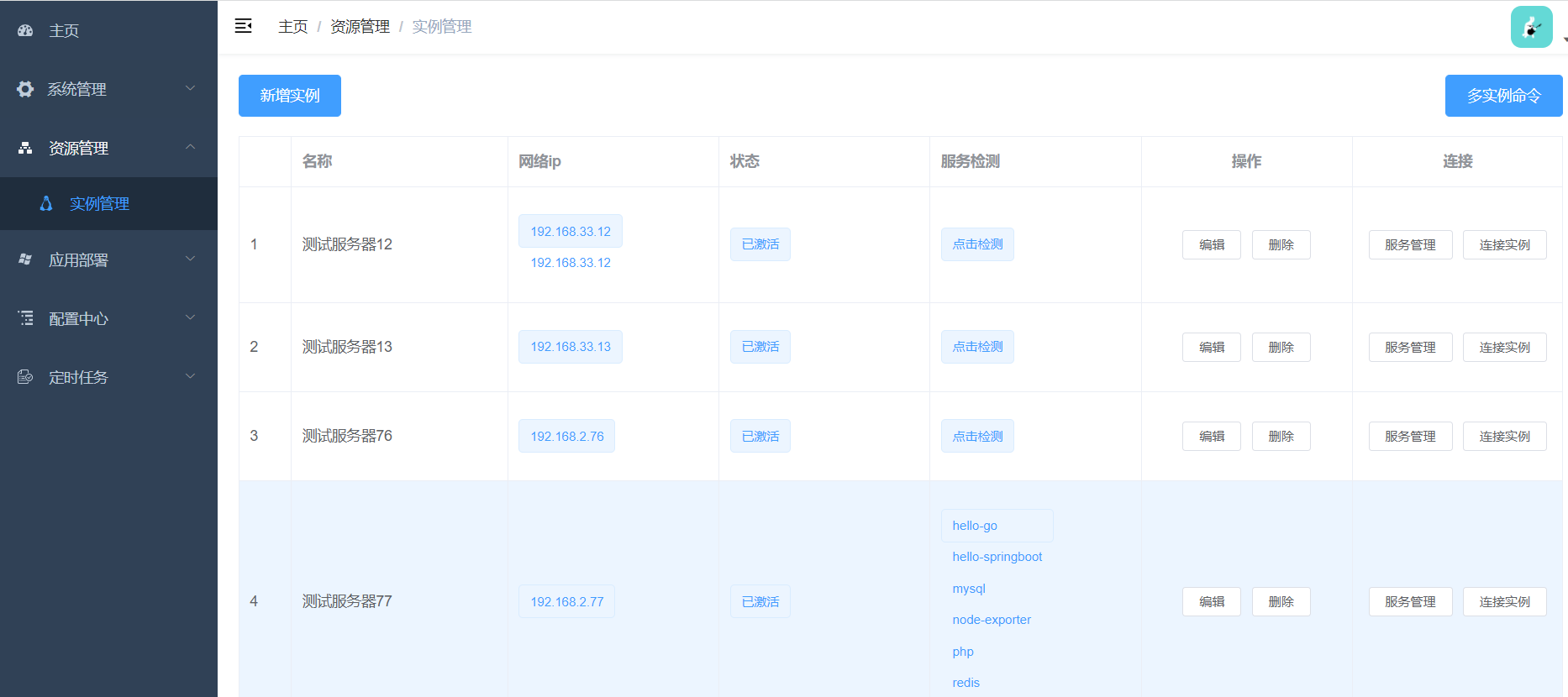Click the dashboard icon beside 主页
Viewport: 1568px width, 697px height.
[25, 30]
